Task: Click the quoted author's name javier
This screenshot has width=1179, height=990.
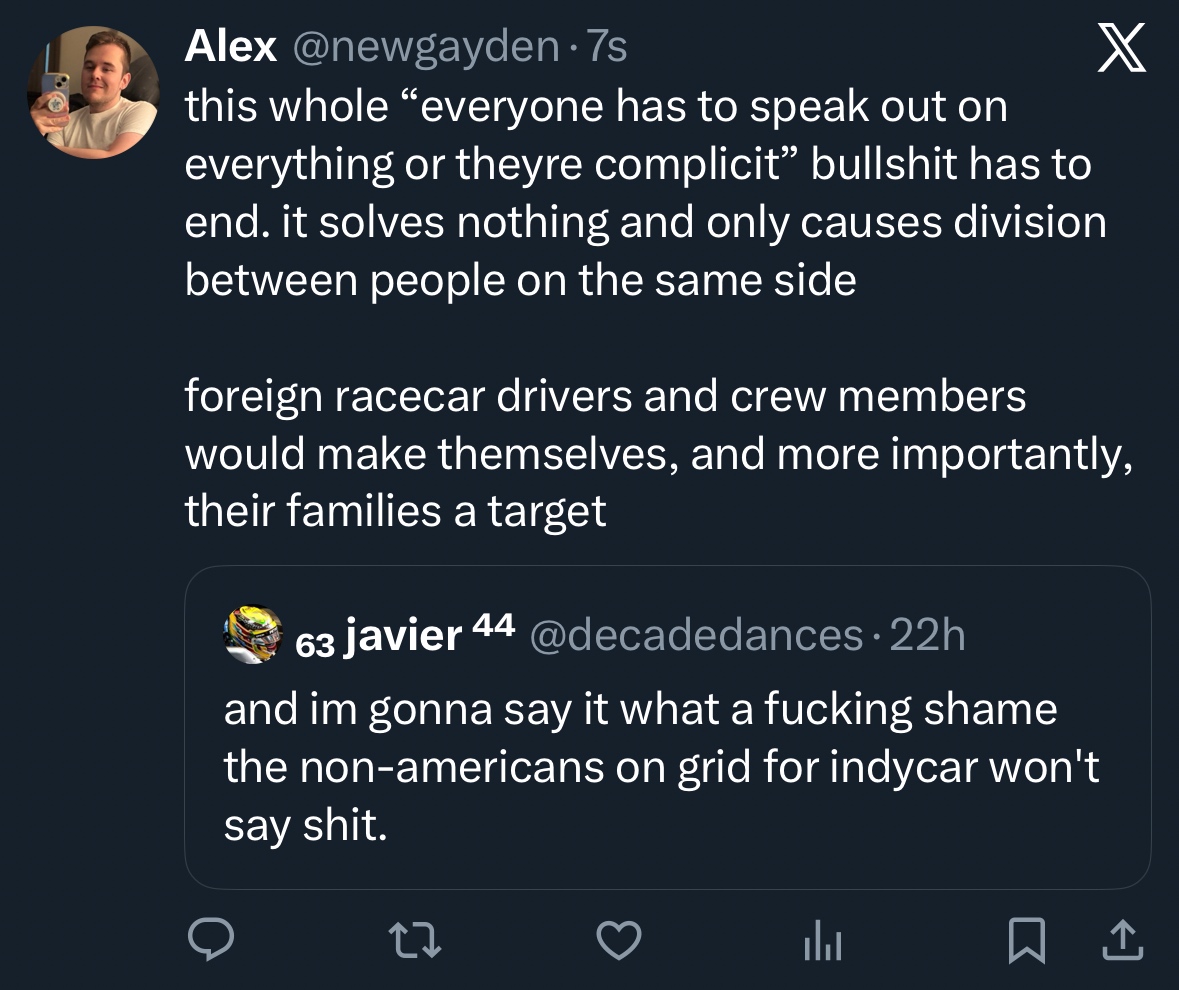Action: coord(403,635)
